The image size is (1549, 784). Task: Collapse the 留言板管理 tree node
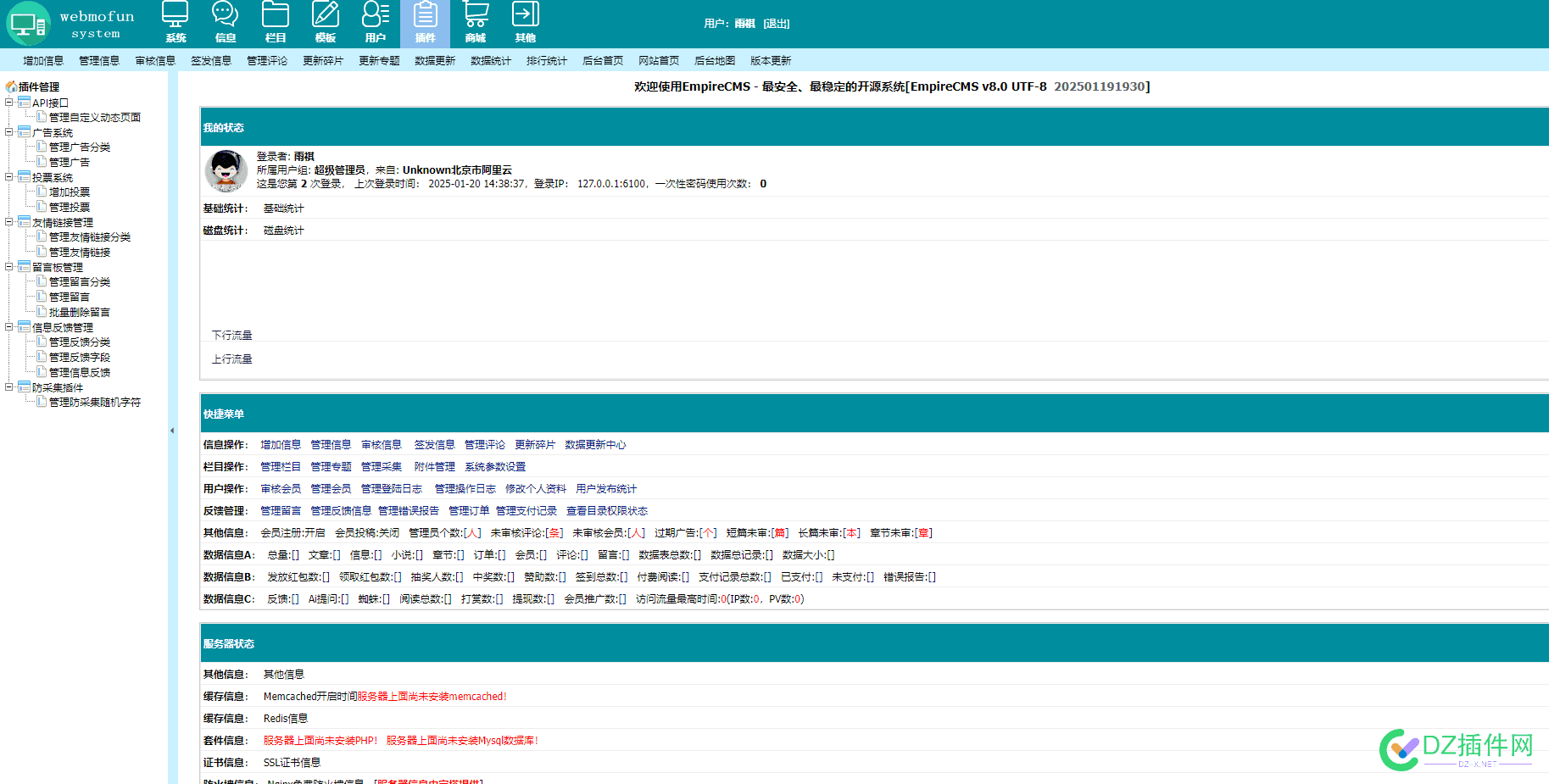pyautogui.click(x=9, y=266)
